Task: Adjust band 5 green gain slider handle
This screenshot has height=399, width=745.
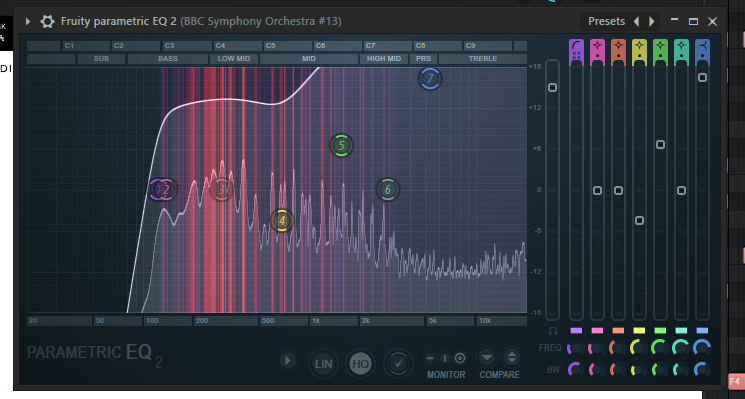Action: click(x=660, y=144)
